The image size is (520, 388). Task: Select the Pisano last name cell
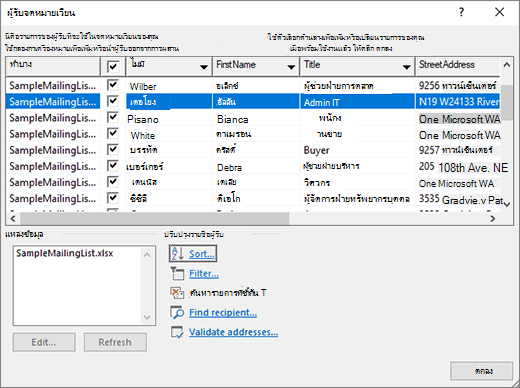click(x=169, y=119)
